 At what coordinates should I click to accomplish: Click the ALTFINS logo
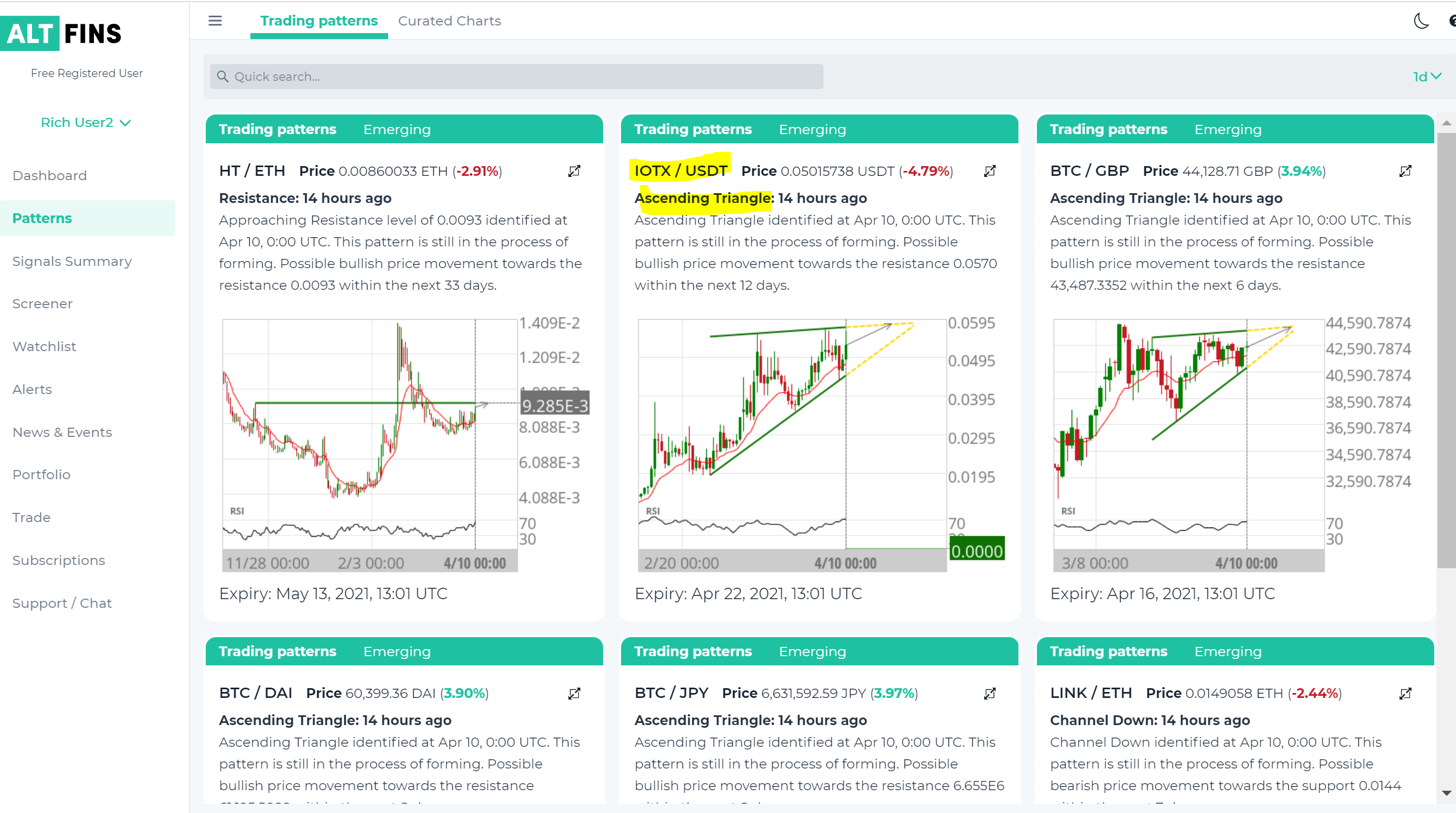click(x=61, y=33)
